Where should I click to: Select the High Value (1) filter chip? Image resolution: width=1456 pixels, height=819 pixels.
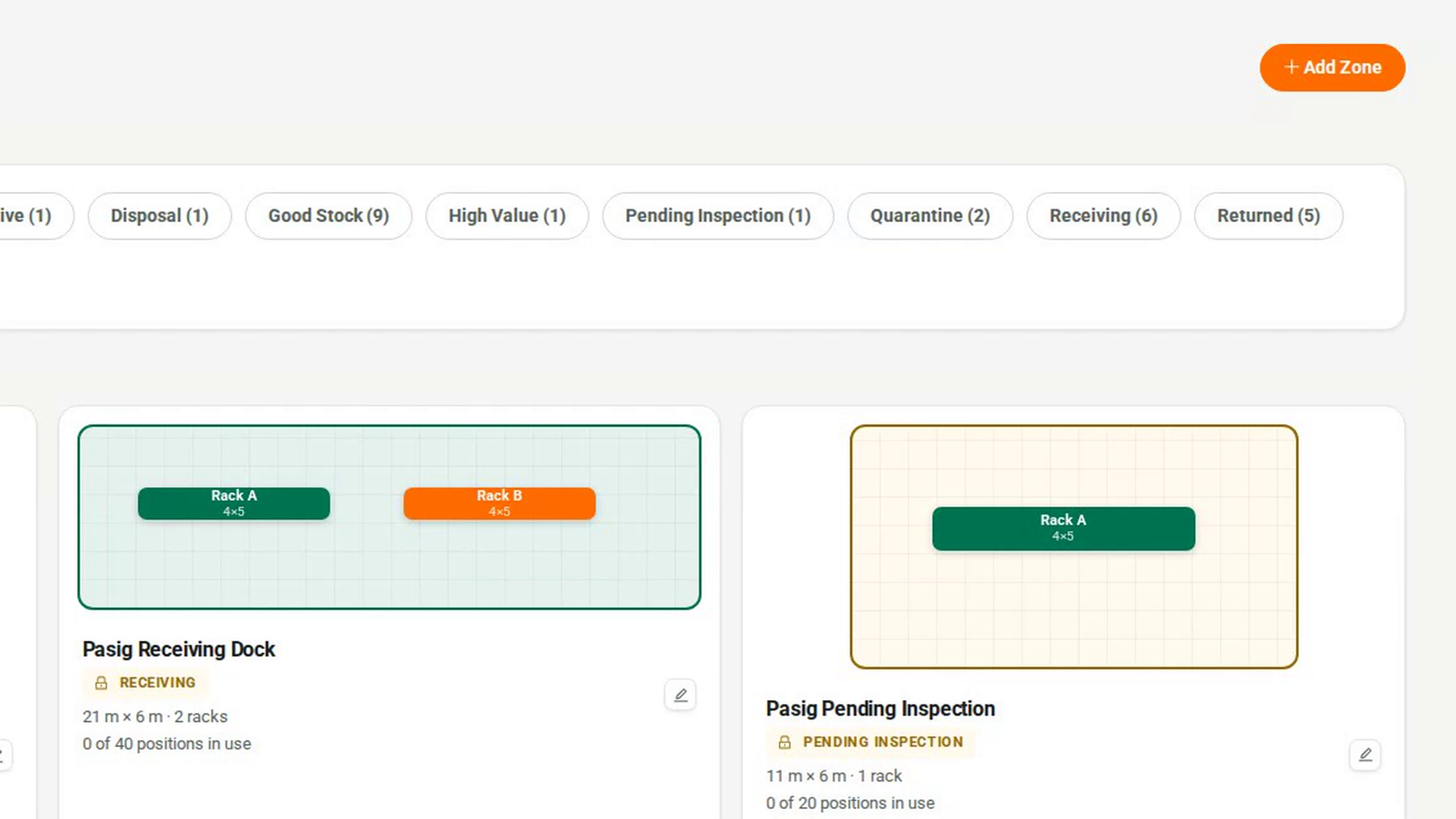(507, 216)
